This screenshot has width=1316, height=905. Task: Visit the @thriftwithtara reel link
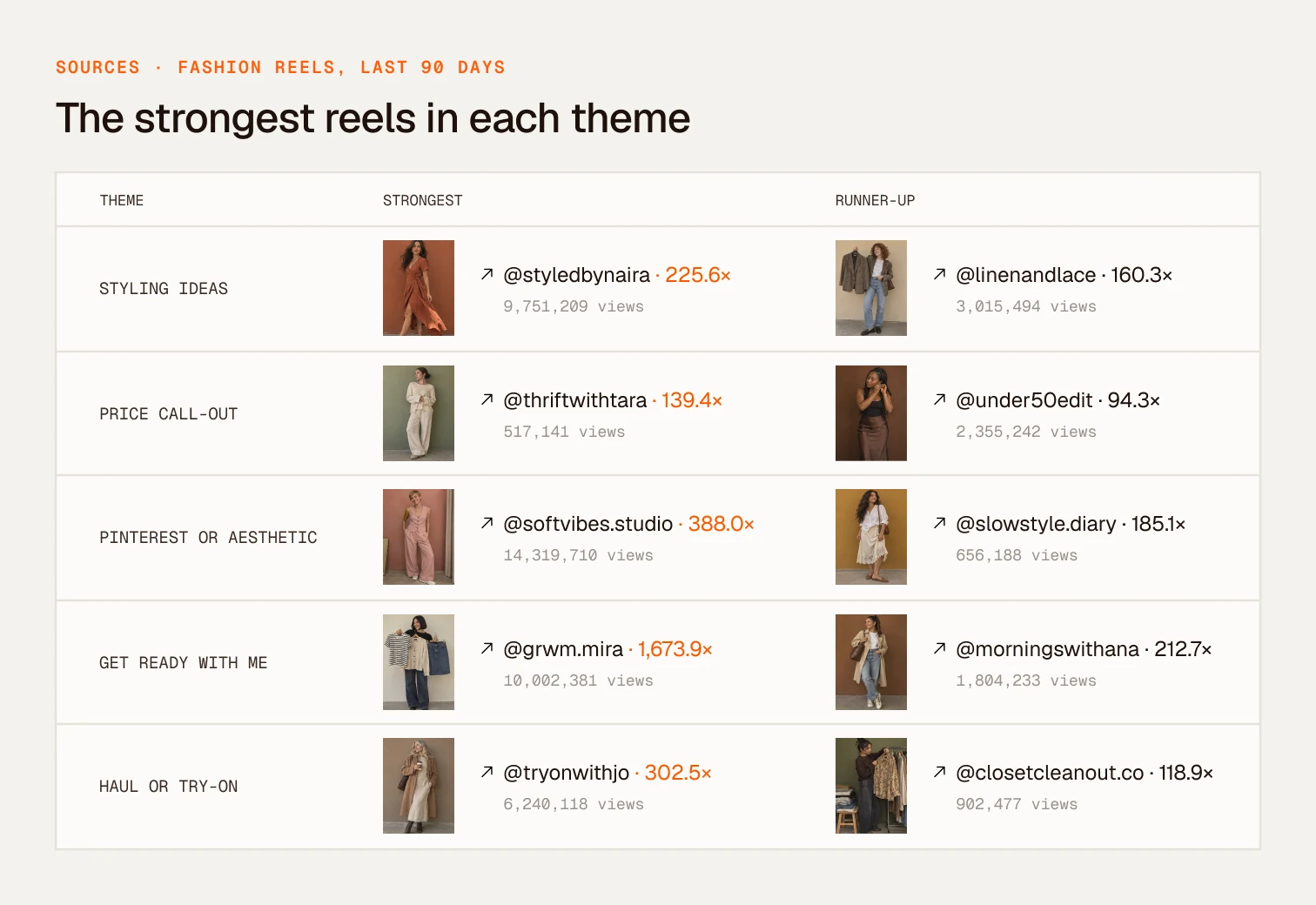[x=575, y=400]
